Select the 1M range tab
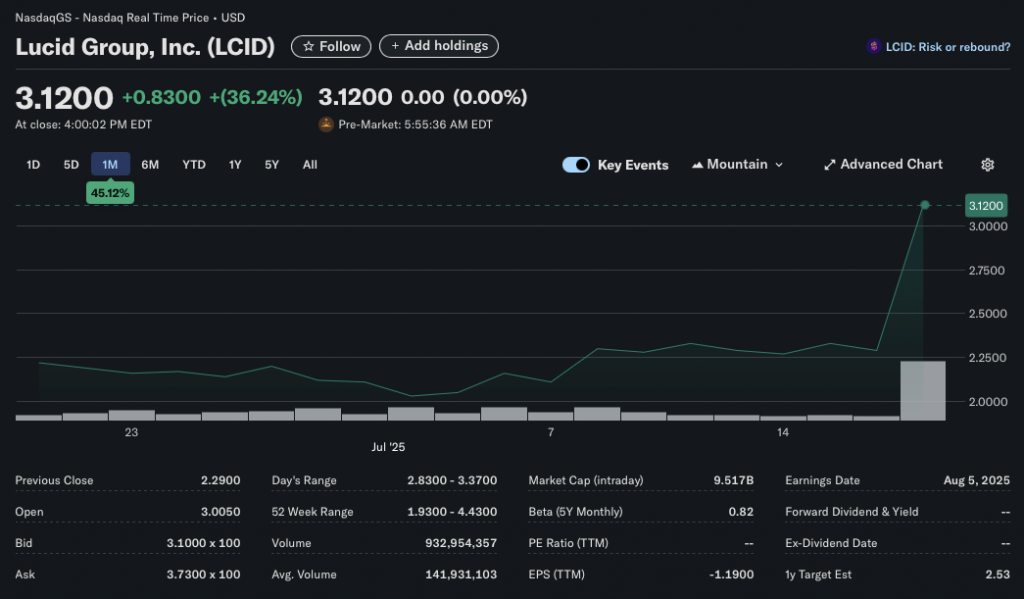Screen dimensions: 1024x599 (x=110, y=165)
